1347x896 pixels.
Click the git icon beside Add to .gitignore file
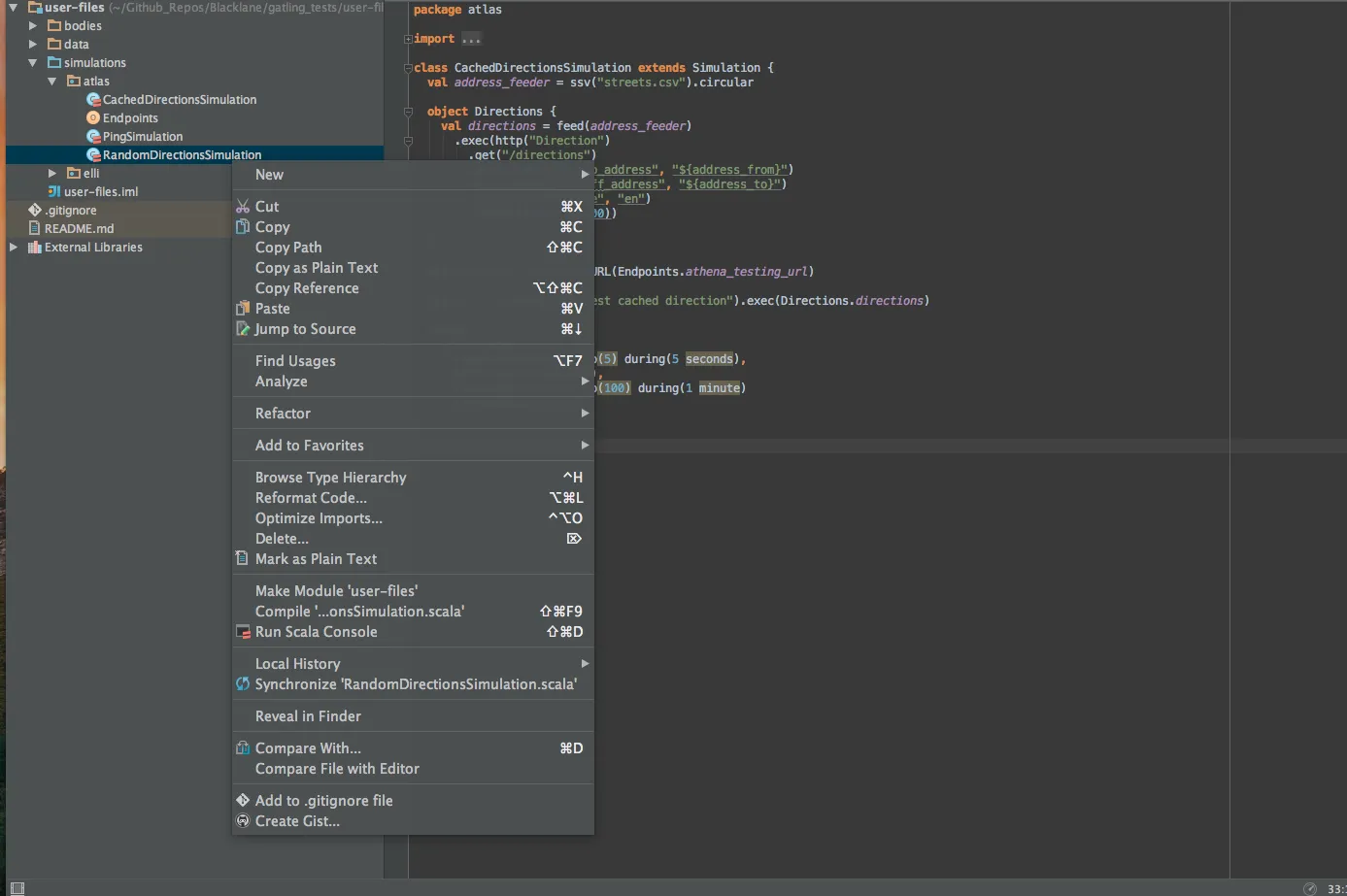pos(243,801)
